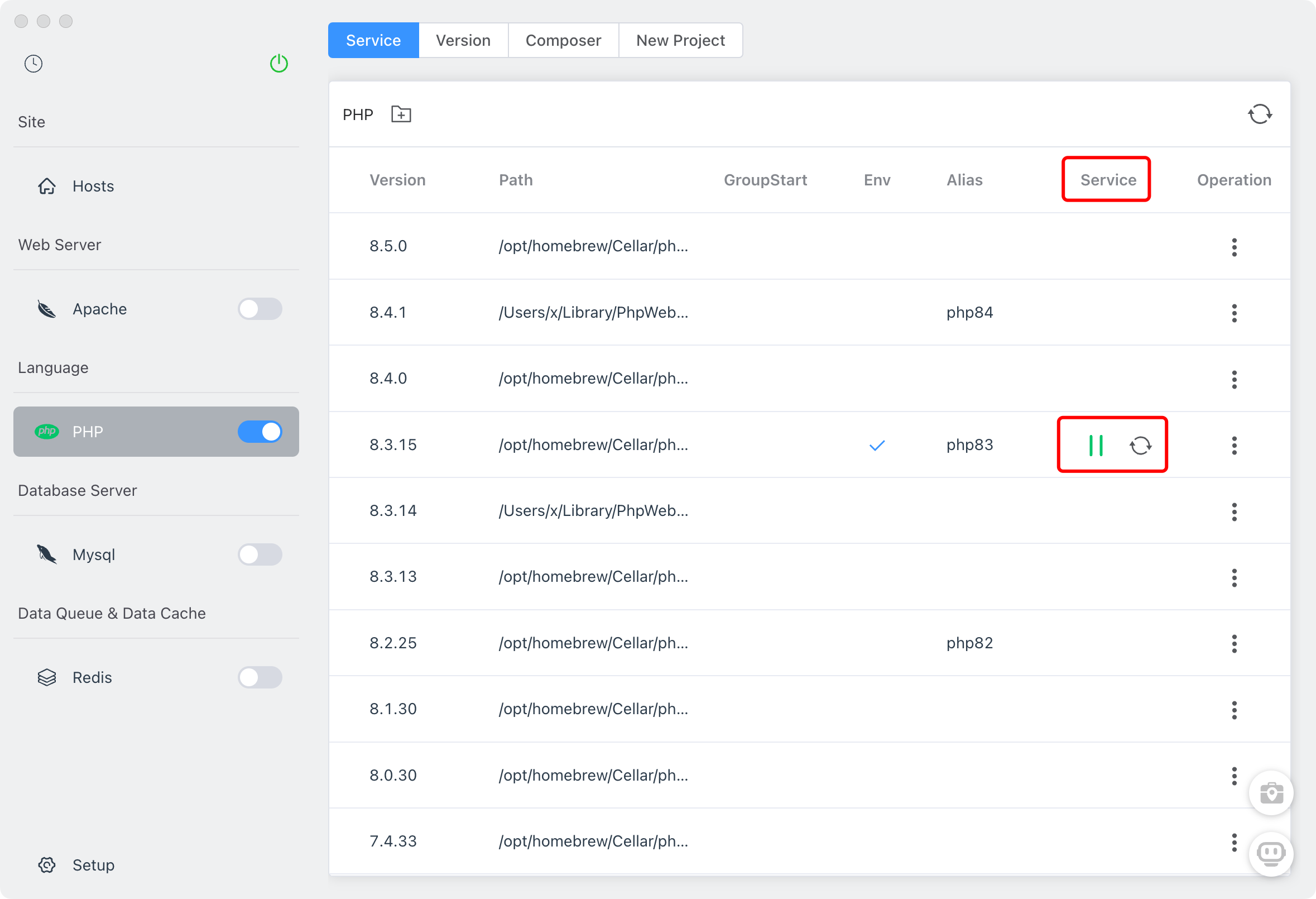Pause the PHP 8.3.15 service
Screen dimensions: 1316x899
pos(1095,445)
